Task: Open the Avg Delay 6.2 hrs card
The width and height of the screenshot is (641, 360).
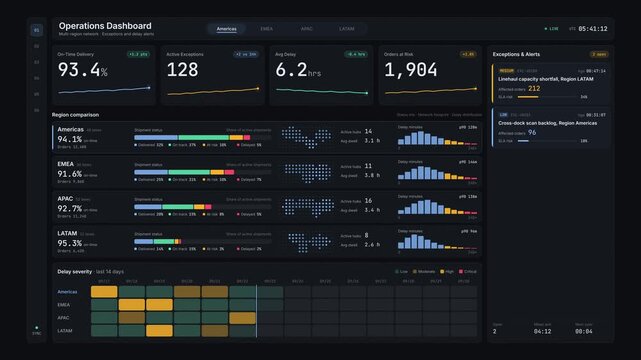Action: [x=321, y=75]
